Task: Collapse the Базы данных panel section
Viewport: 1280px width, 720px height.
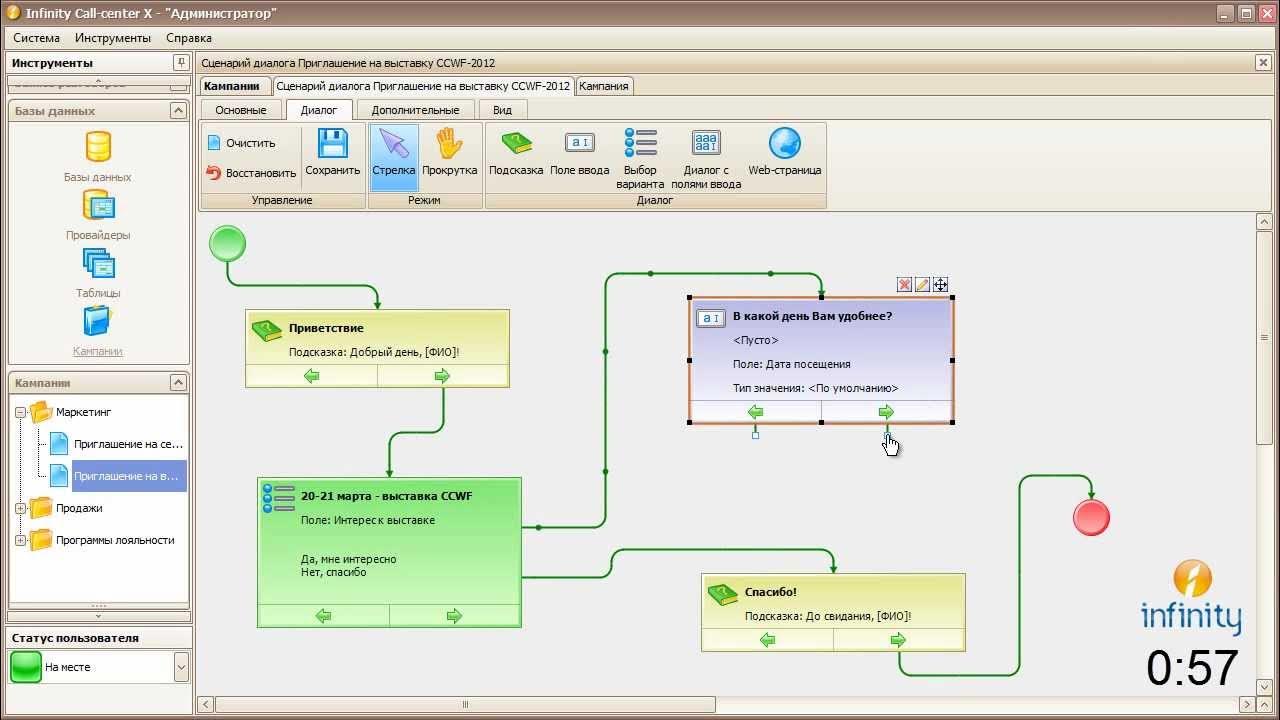Action: pyautogui.click(x=178, y=111)
